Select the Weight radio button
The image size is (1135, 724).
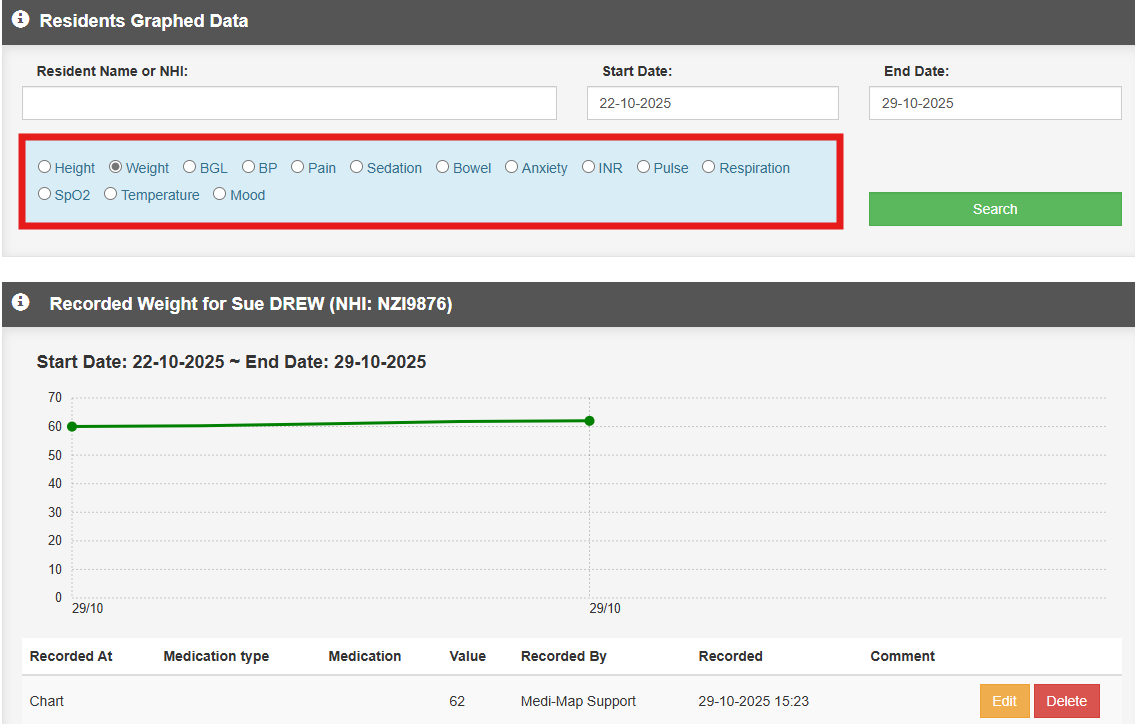tap(116, 168)
